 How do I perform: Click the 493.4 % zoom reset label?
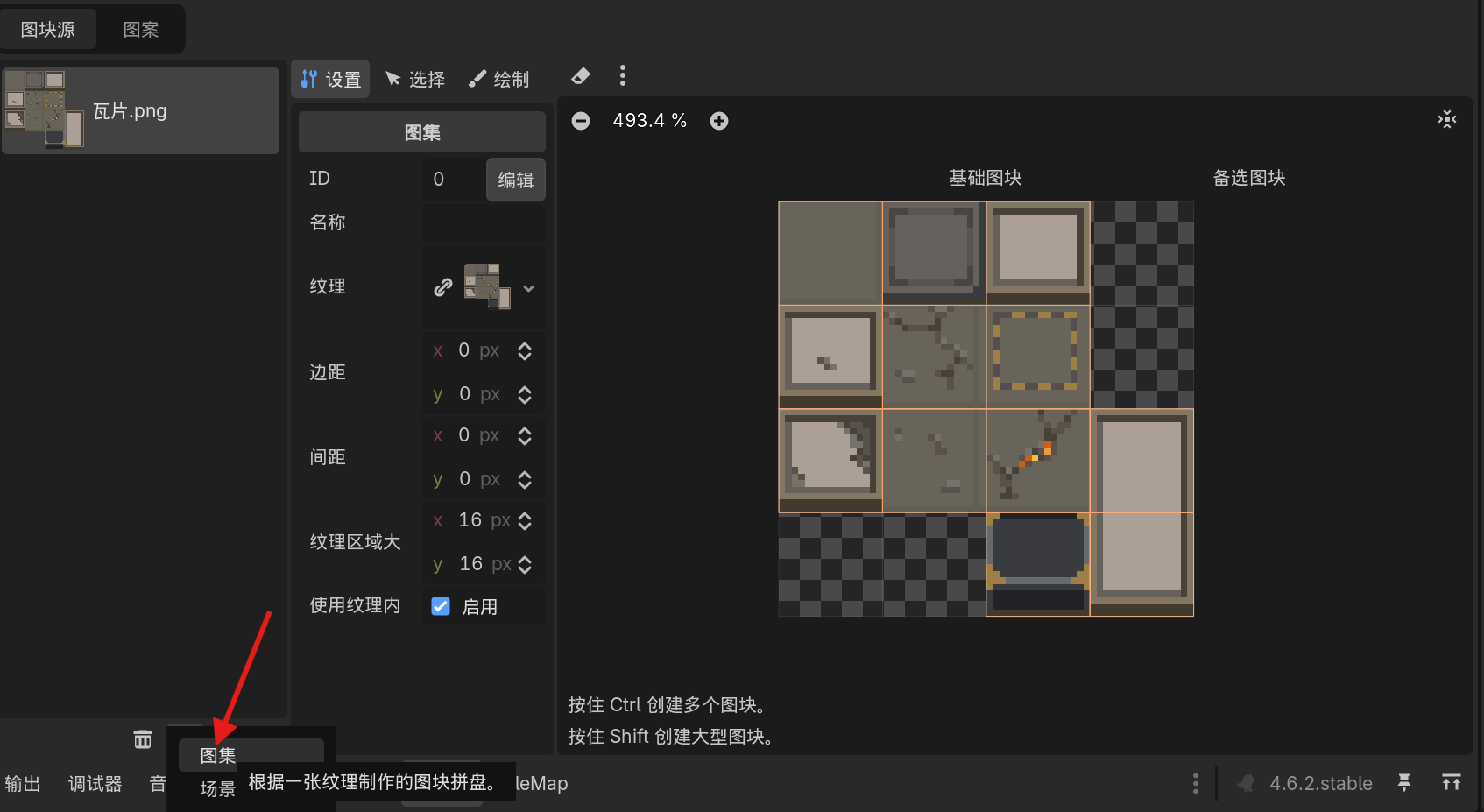click(650, 121)
